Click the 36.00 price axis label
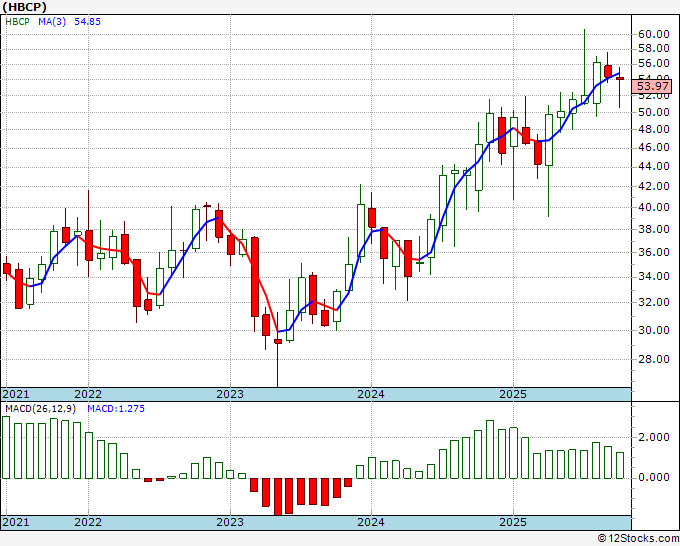Image resolution: width=680 pixels, height=546 pixels. click(654, 252)
